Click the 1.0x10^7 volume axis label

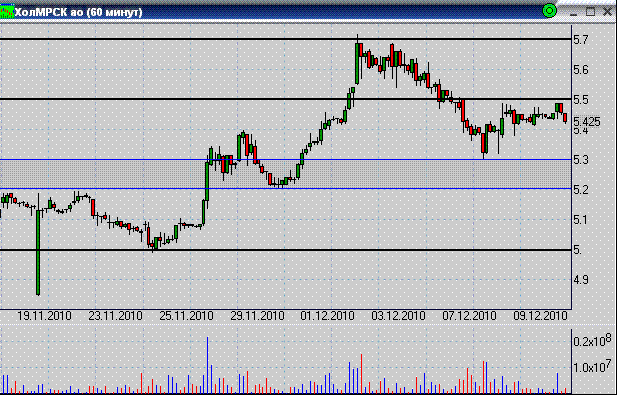592,366
